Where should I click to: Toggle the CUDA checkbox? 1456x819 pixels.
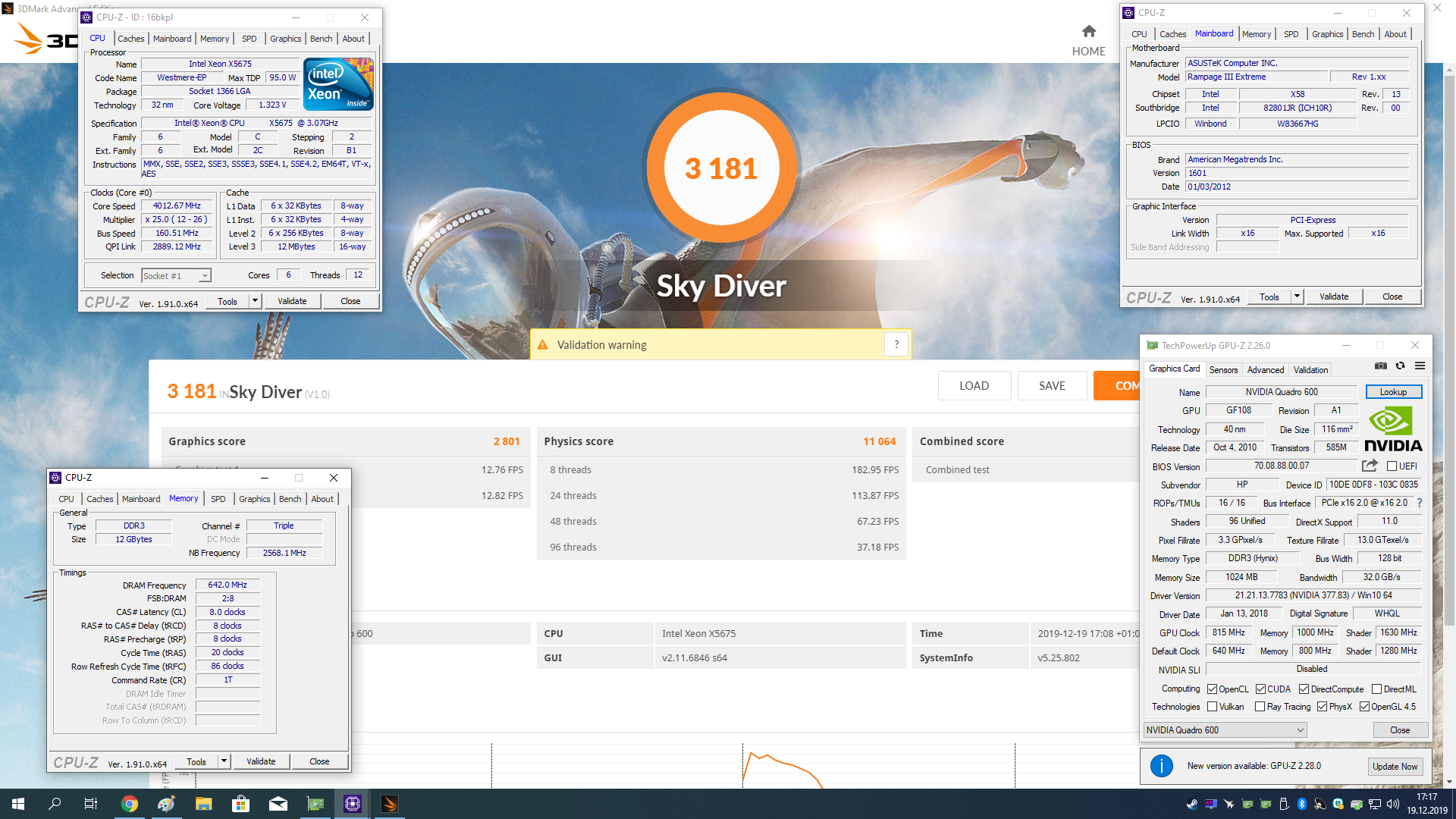(1260, 689)
